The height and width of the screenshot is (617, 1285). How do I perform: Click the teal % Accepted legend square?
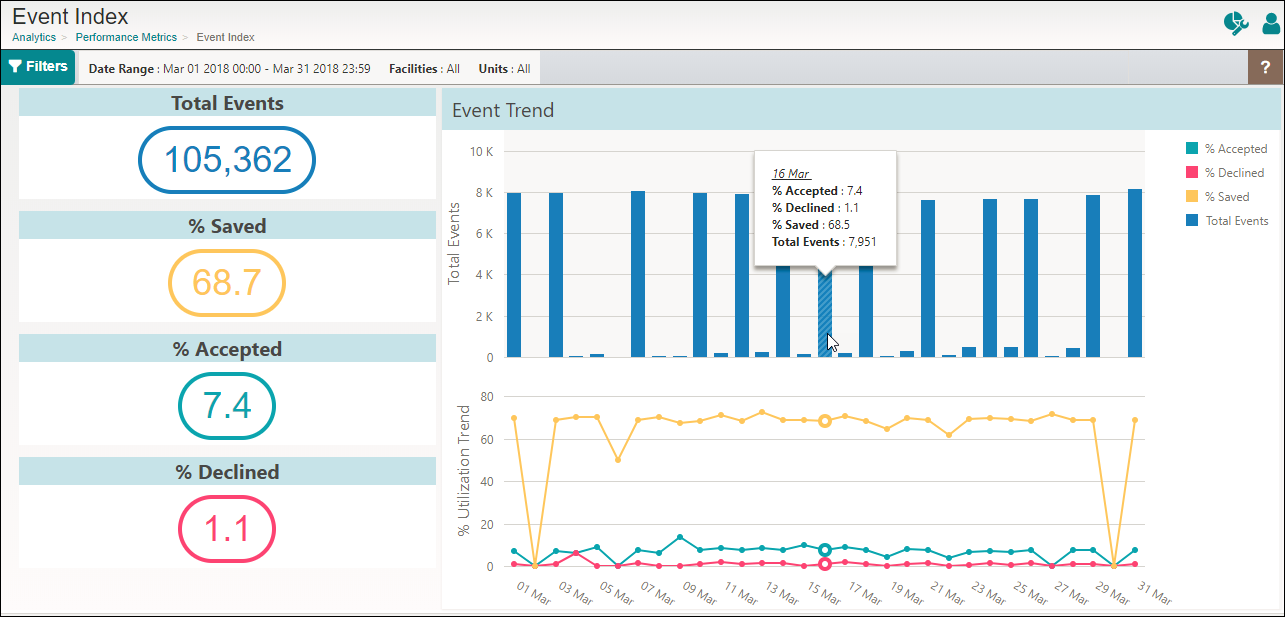1191,149
